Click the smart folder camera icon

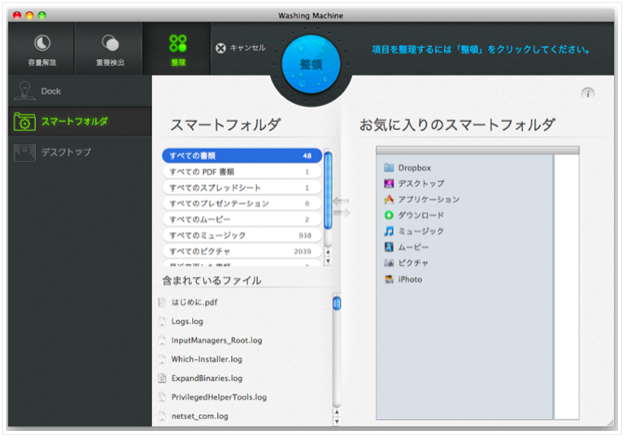click(x=24, y=121)
